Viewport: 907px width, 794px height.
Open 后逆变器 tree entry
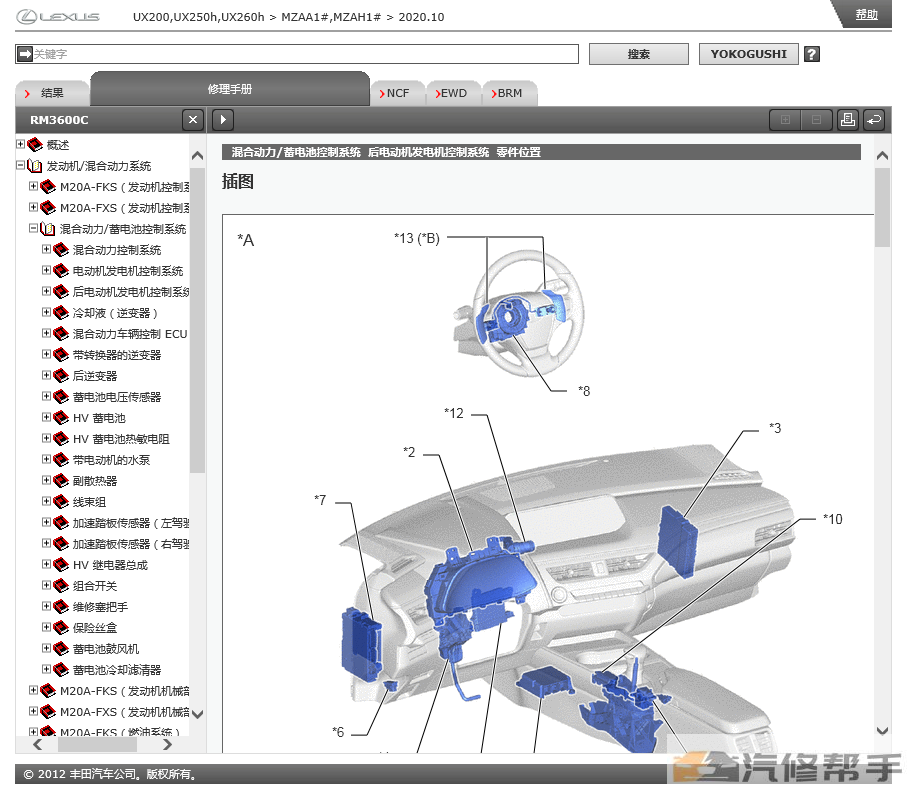click(x=95, y=376)
